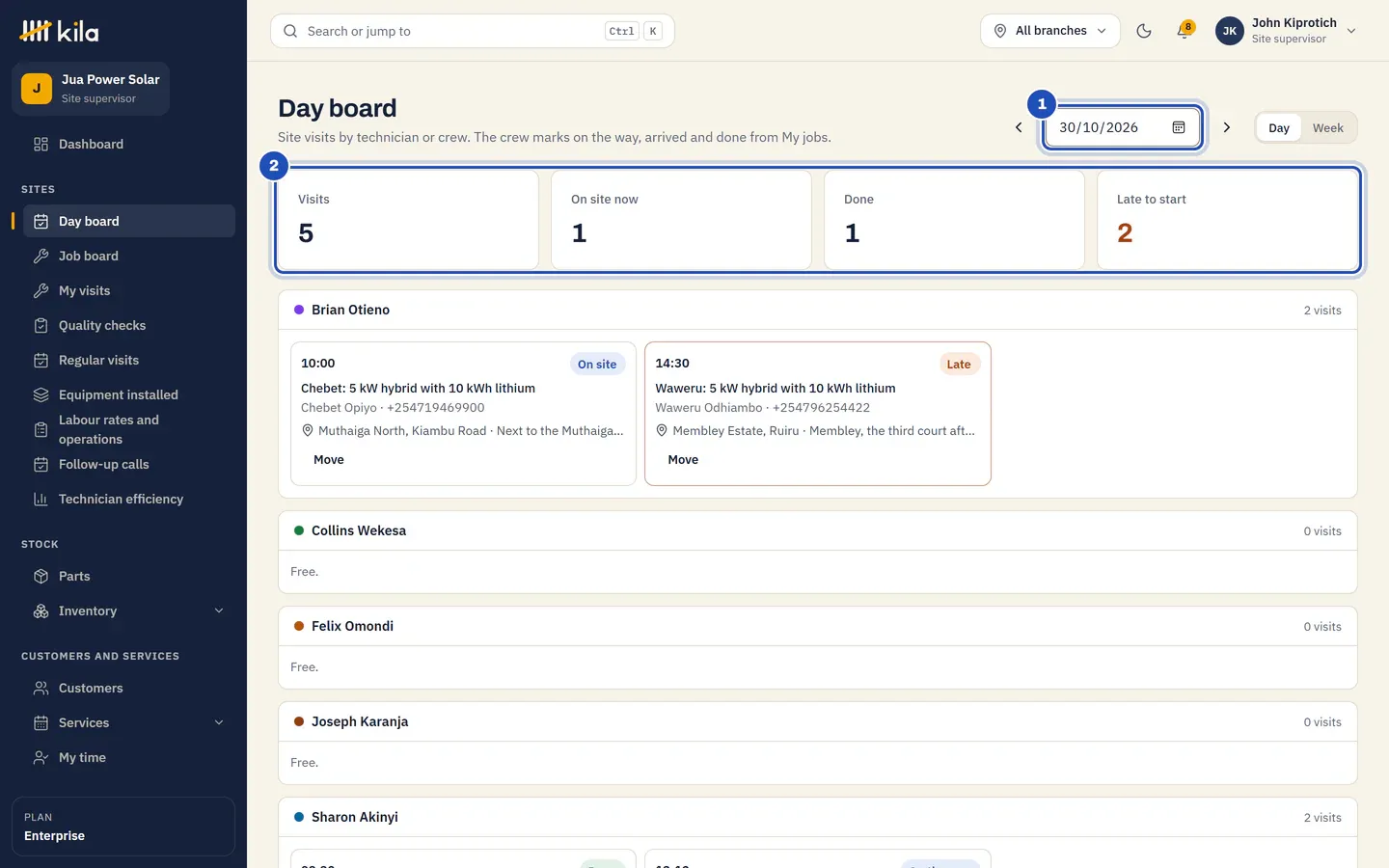Open the calendar picker icon in the date field
This screenshot has width=1389, height=868.
1179,127
